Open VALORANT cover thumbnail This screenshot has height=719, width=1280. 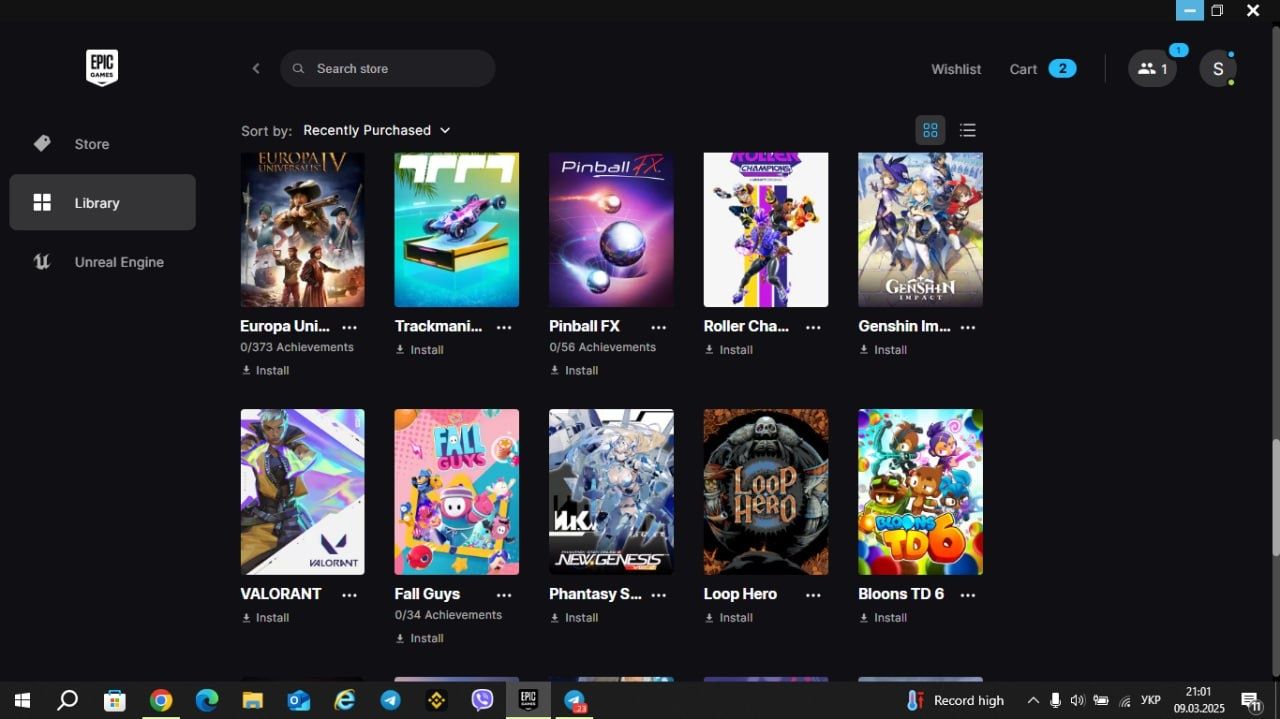click(x=302, y=492)
